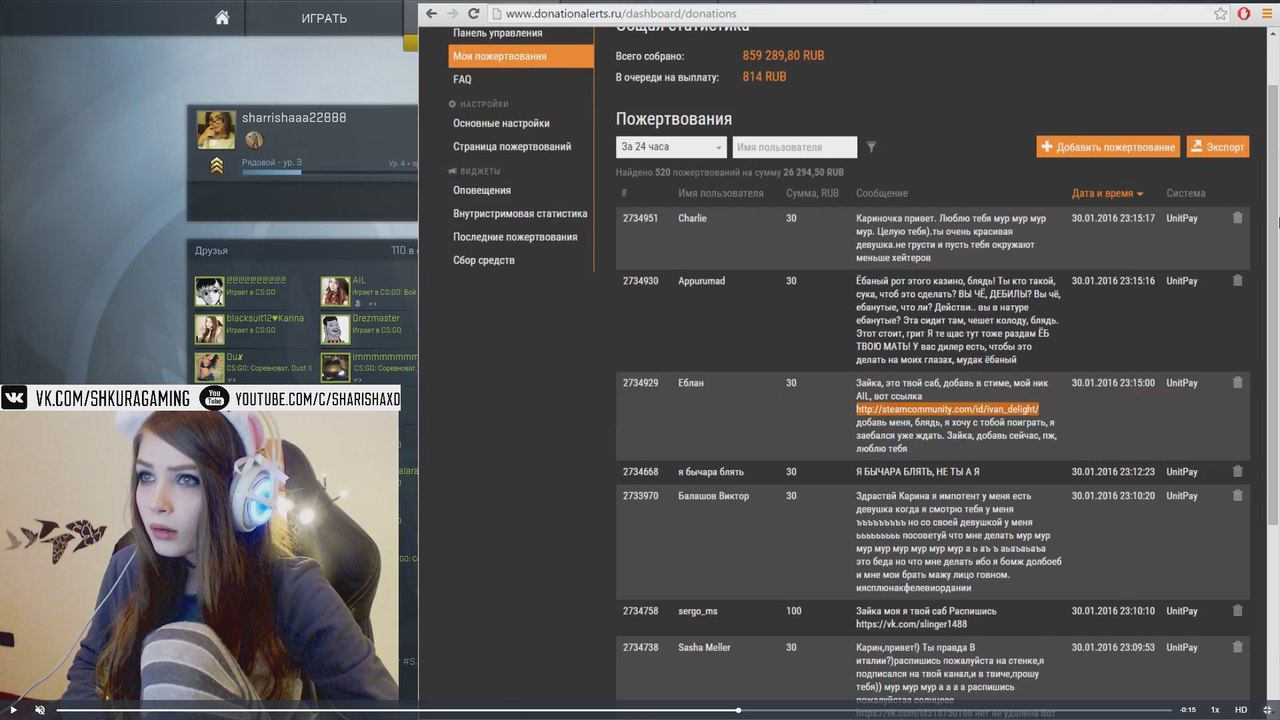Click the payout queue 814 RUB value
1280x720 pixels.
764,77
